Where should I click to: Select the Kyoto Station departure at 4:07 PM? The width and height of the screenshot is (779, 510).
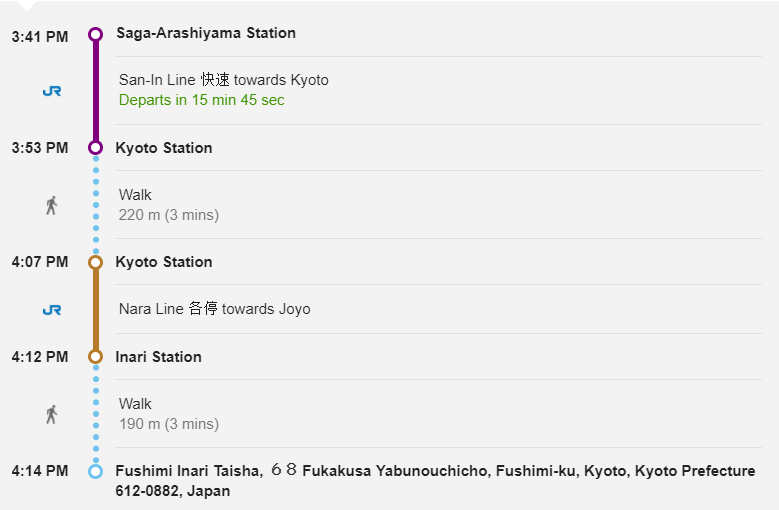164,262
